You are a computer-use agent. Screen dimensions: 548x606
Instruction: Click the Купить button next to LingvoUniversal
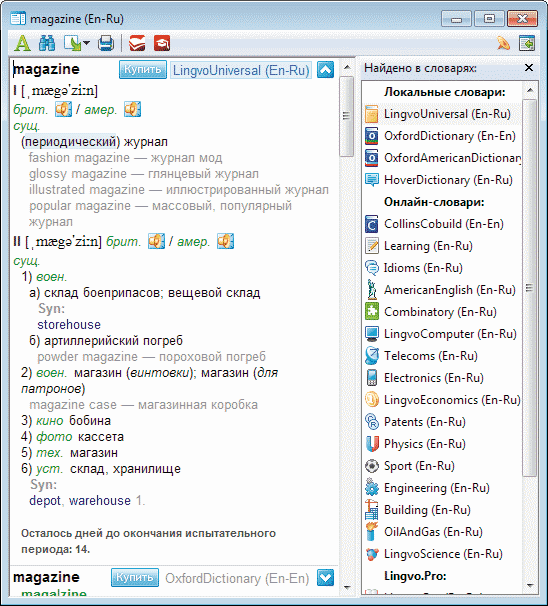[x=143, y=70]
